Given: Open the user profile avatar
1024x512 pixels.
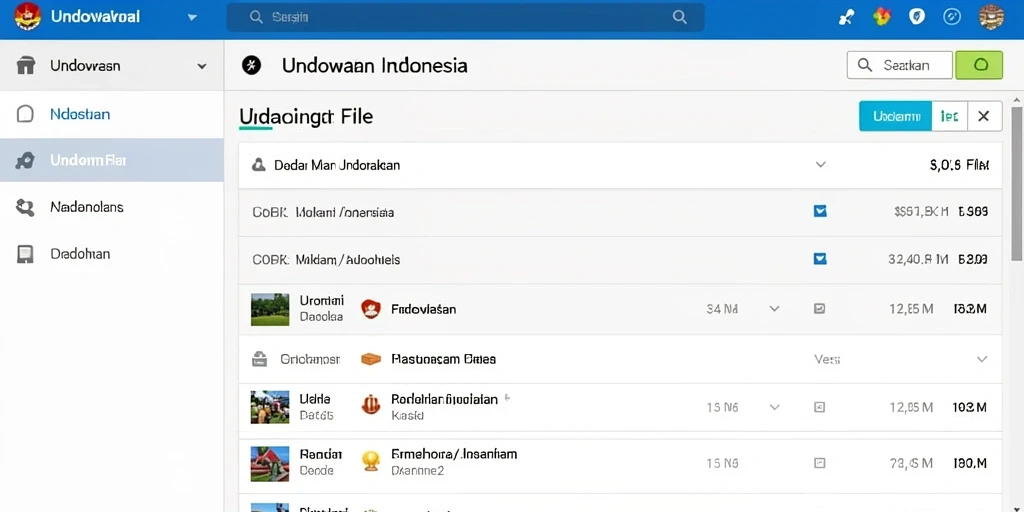Looking at the screenshot, I should tap(991, 17).
